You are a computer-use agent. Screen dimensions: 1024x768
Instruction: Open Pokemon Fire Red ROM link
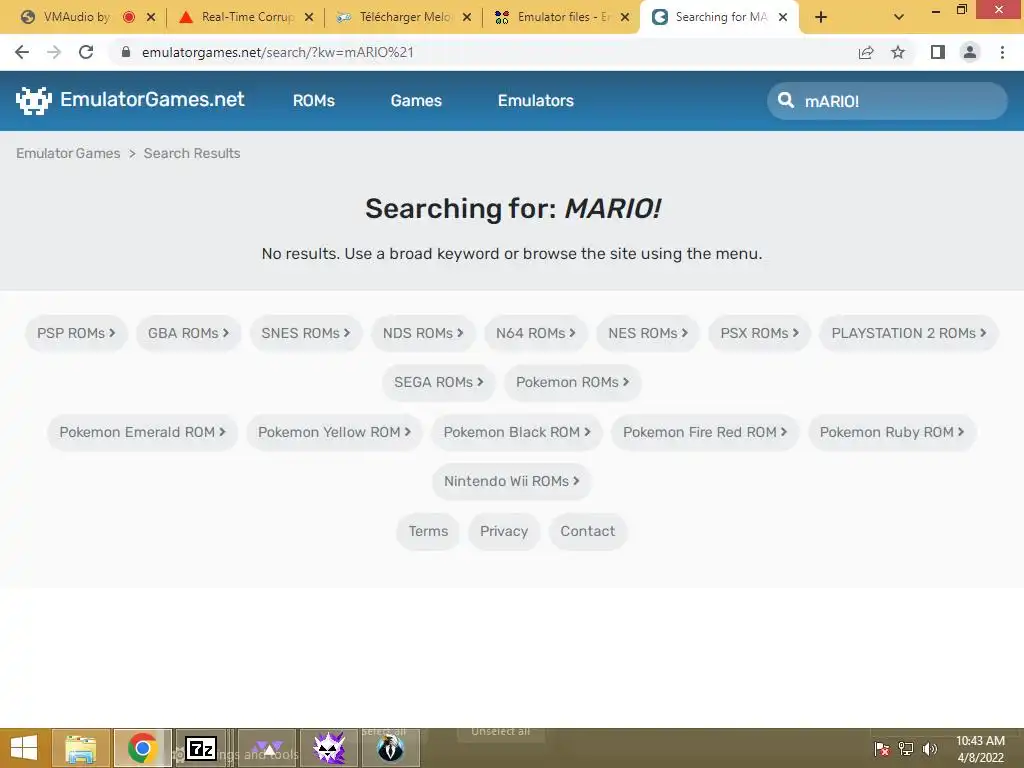(x=705, y=432)
